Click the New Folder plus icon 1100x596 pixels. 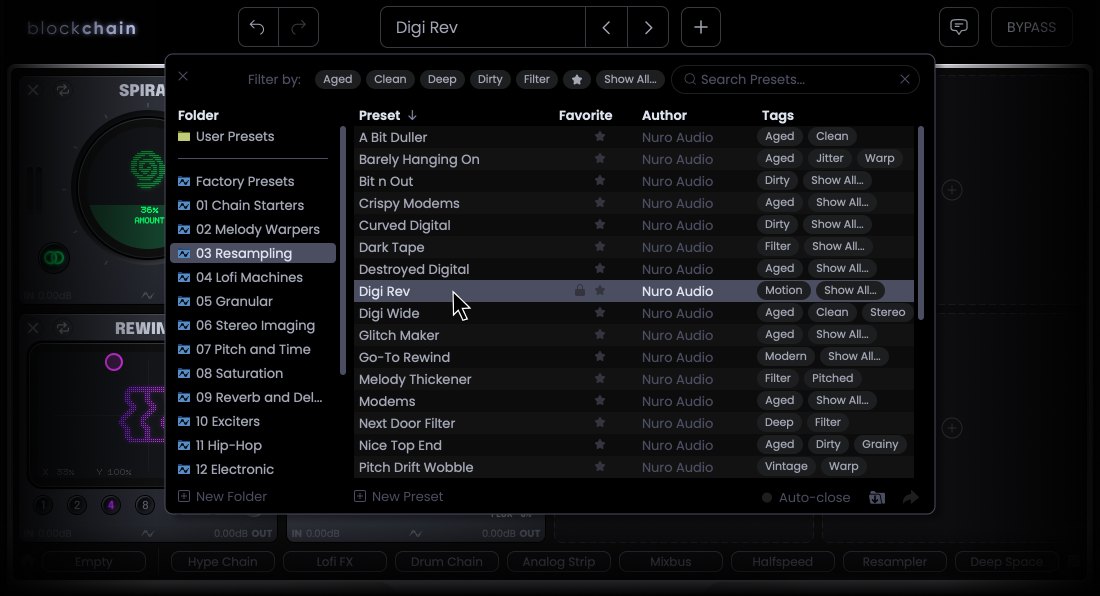(x=184, y=496)
